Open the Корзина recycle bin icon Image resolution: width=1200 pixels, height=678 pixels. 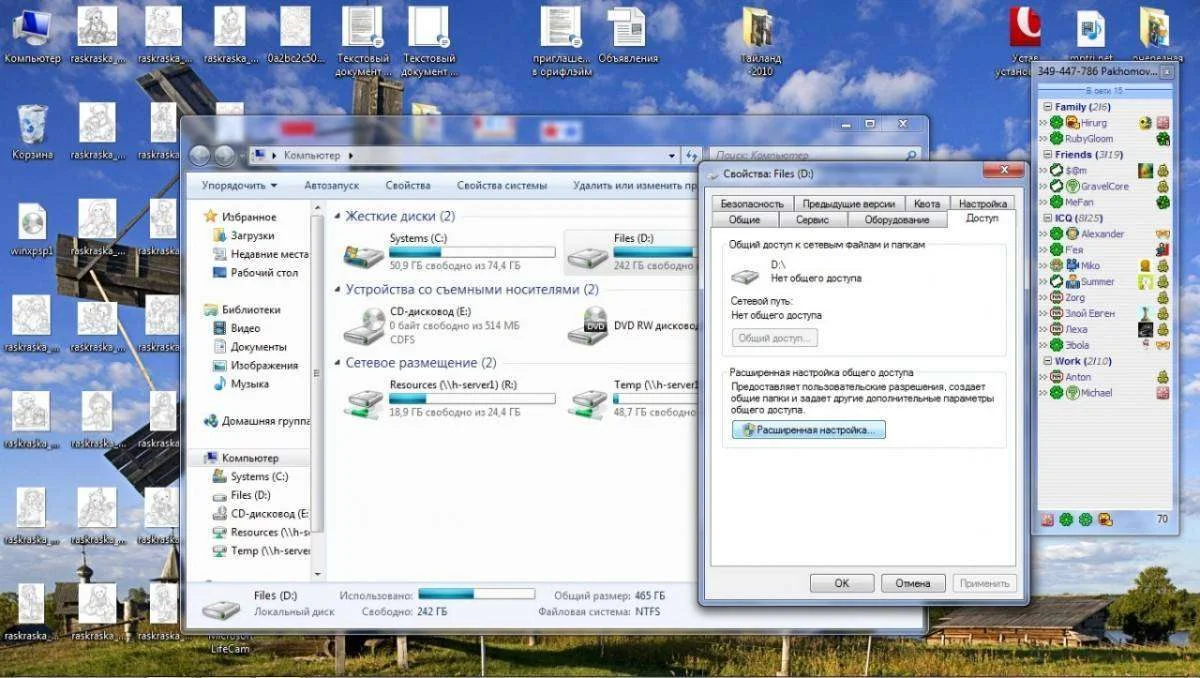[32, 131]
